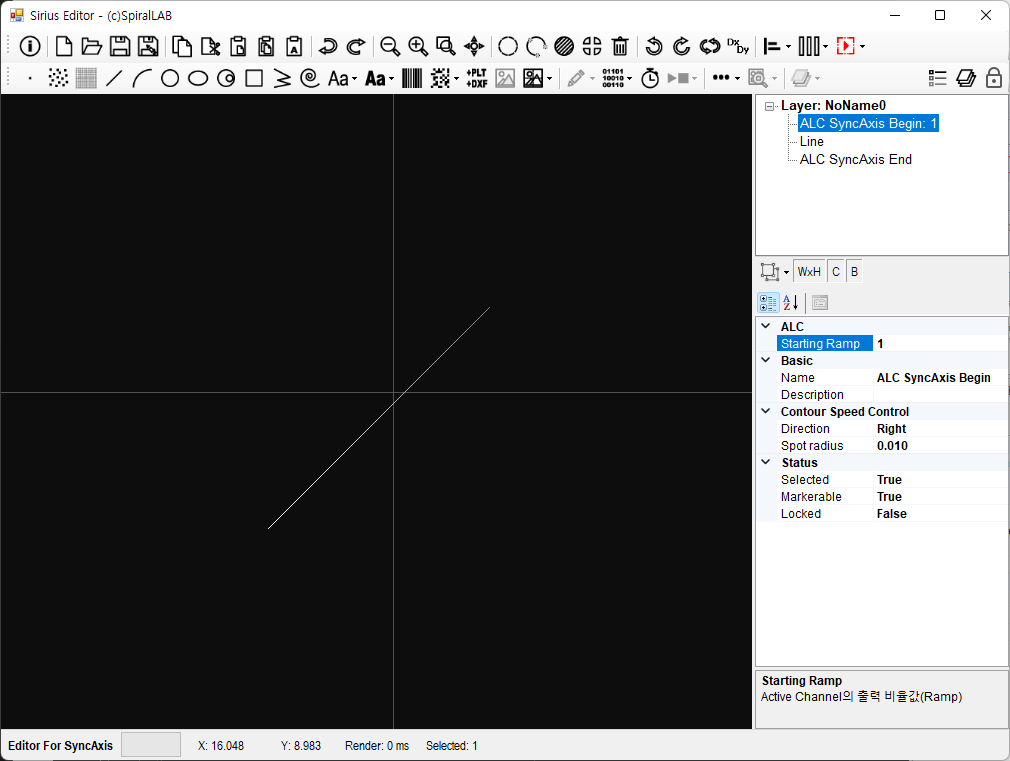Click the B button

coord(854,272)
